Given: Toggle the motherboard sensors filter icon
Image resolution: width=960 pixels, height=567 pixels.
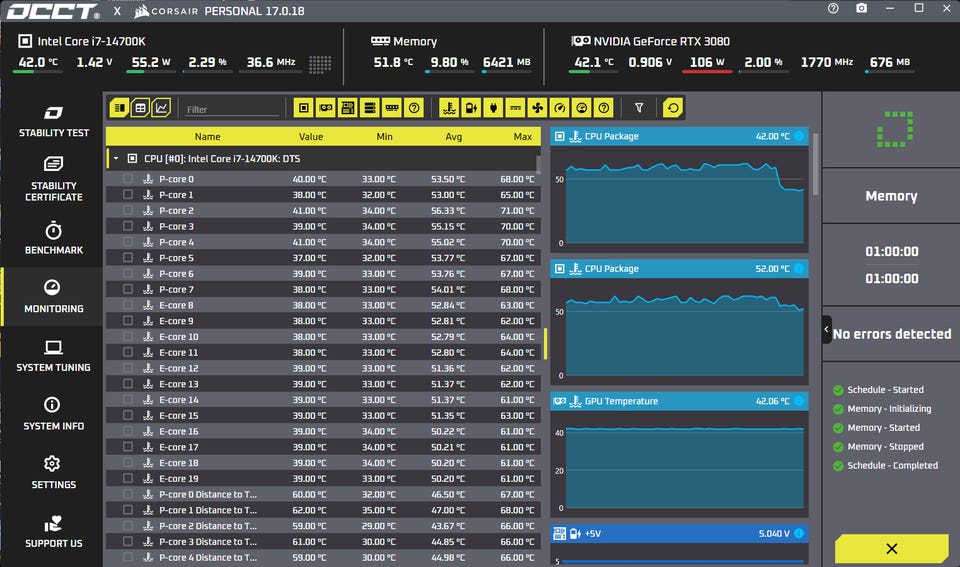Looking at the screenshot, I should [348, 108].
